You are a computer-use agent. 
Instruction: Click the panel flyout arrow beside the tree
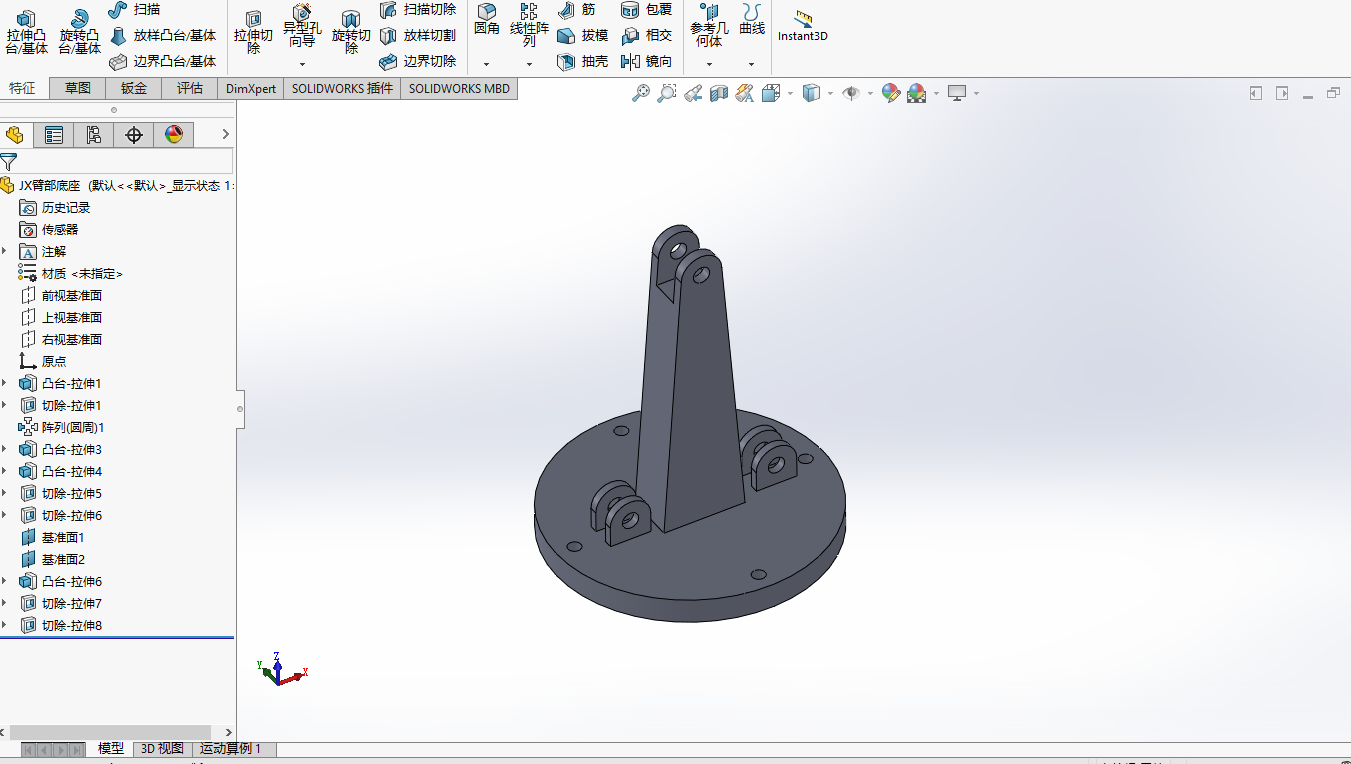pyautogui.click(x=226, y=134)
